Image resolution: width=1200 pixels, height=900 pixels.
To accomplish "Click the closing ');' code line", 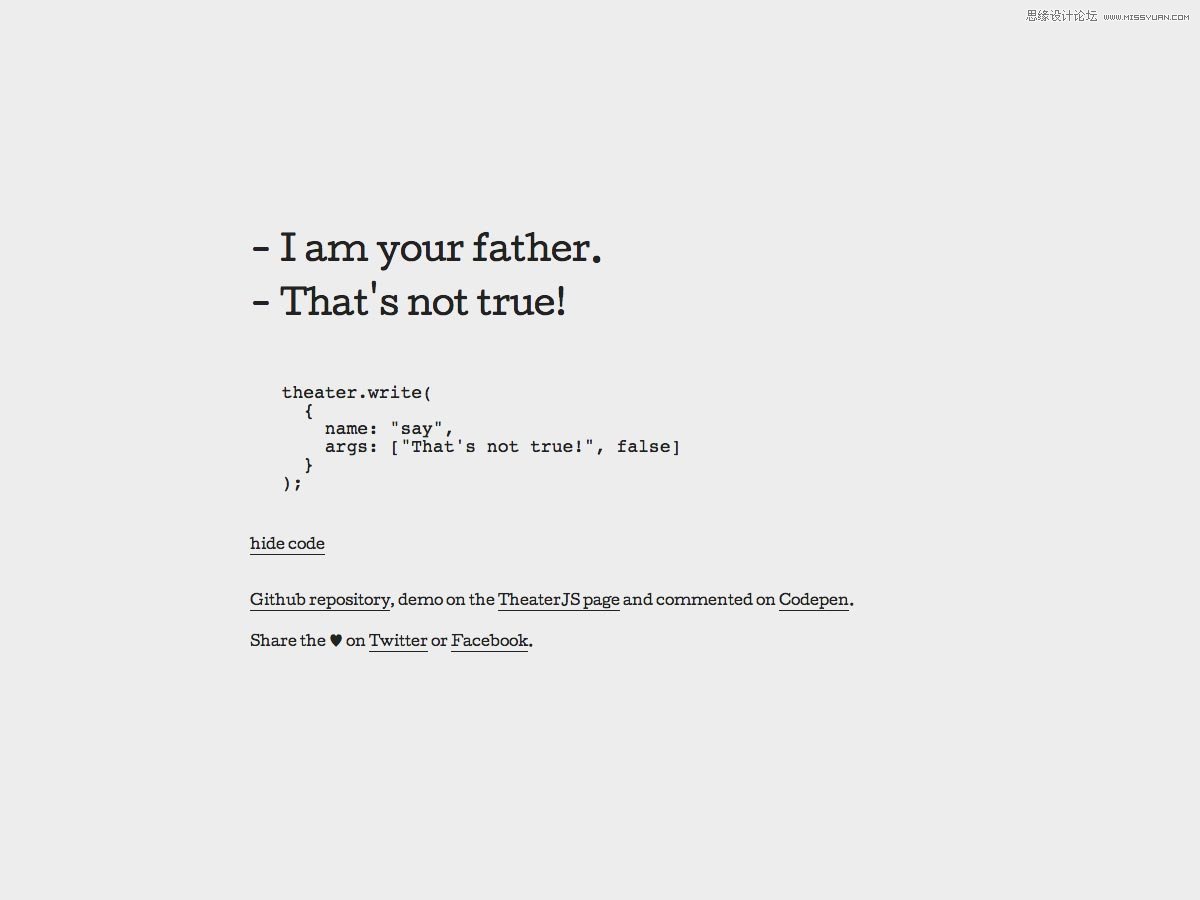I will (292, 483).
